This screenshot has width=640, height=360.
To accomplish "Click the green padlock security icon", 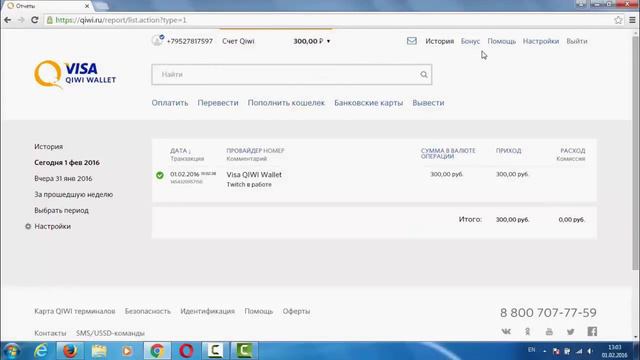I will pos(50,20).
